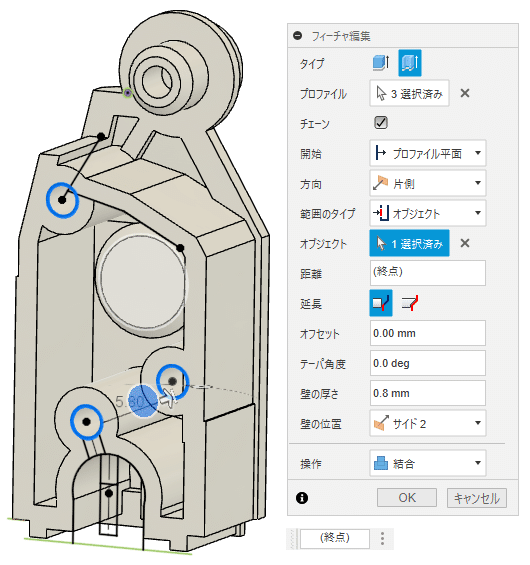Click the purple sketch point near roller
530x565 pixels.
click(x=128, y=93)
